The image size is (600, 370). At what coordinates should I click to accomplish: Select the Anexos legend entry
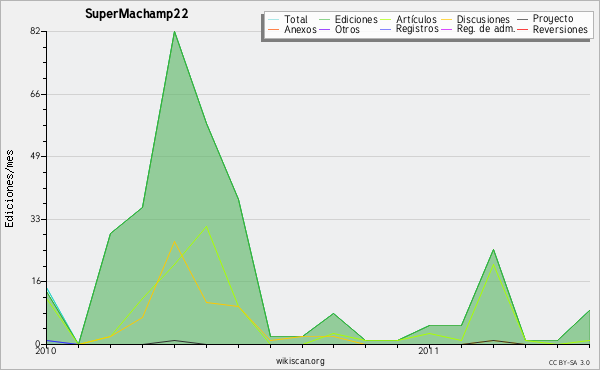click(x=292, y=29)
